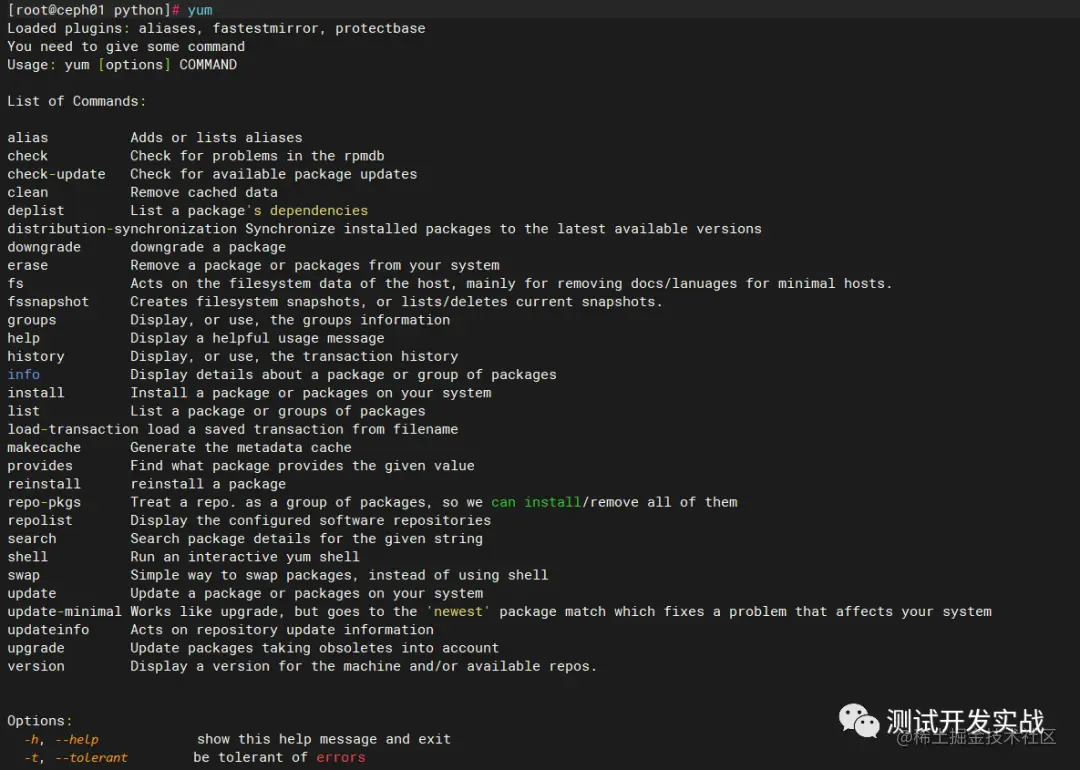Select the 'fssnapshot' command text

[x=48, y=302]
